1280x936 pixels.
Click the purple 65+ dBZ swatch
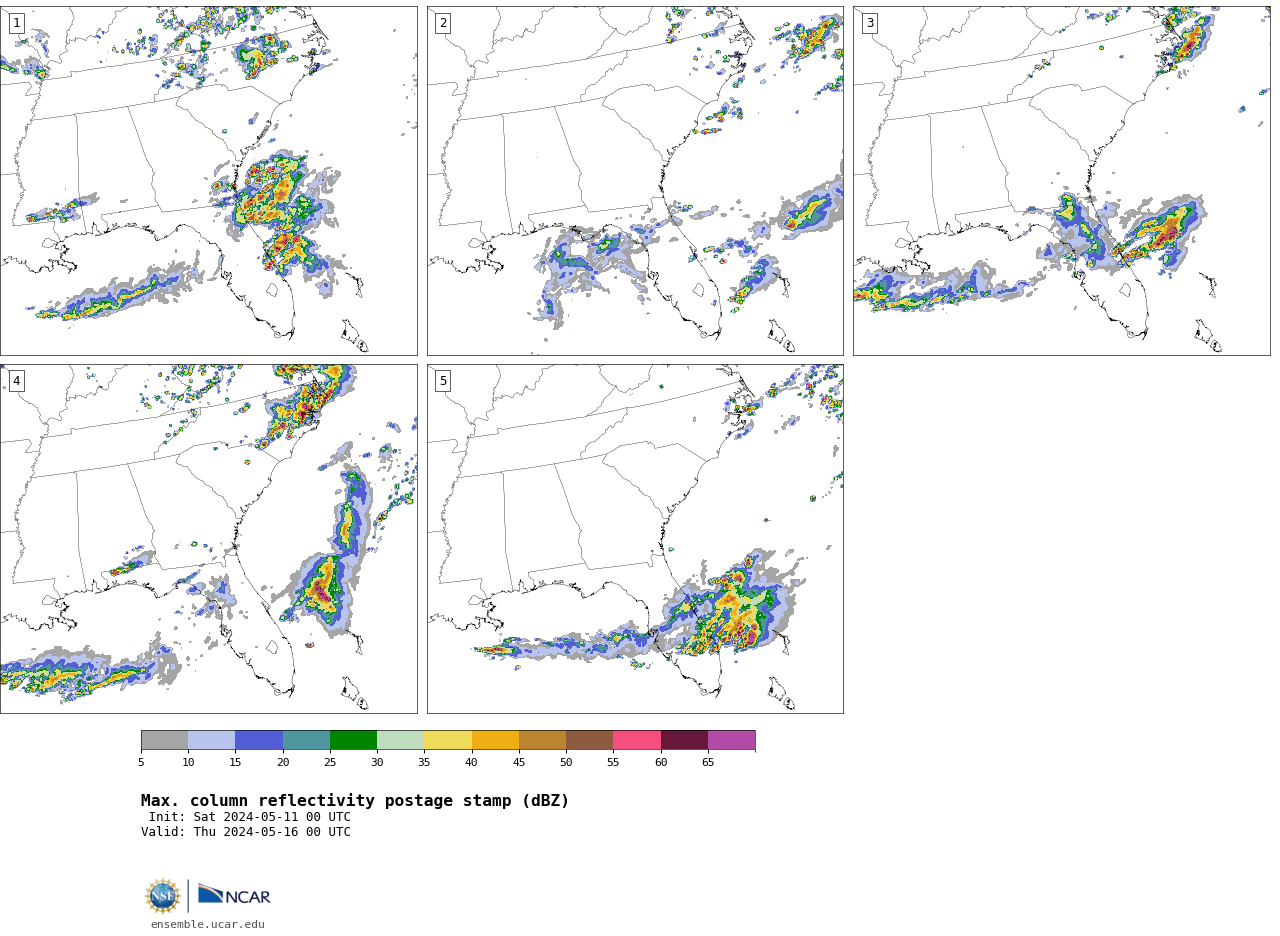click(732, 740)
